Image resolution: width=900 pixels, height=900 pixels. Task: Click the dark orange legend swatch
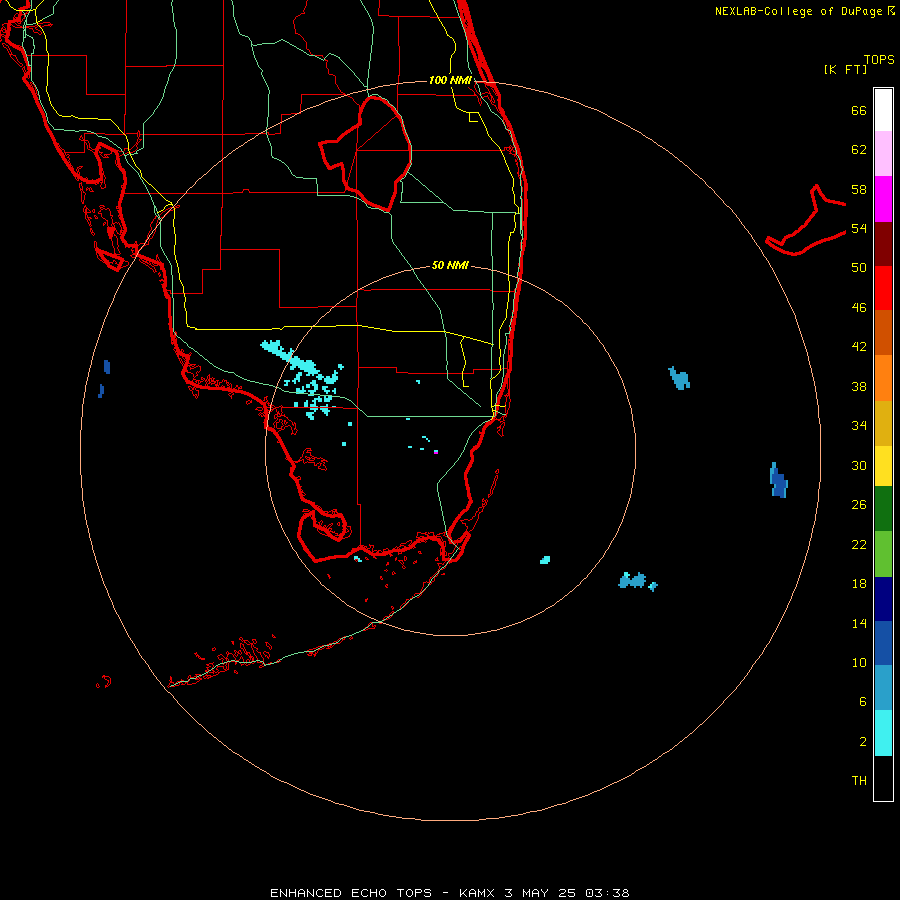pos(883,333)
